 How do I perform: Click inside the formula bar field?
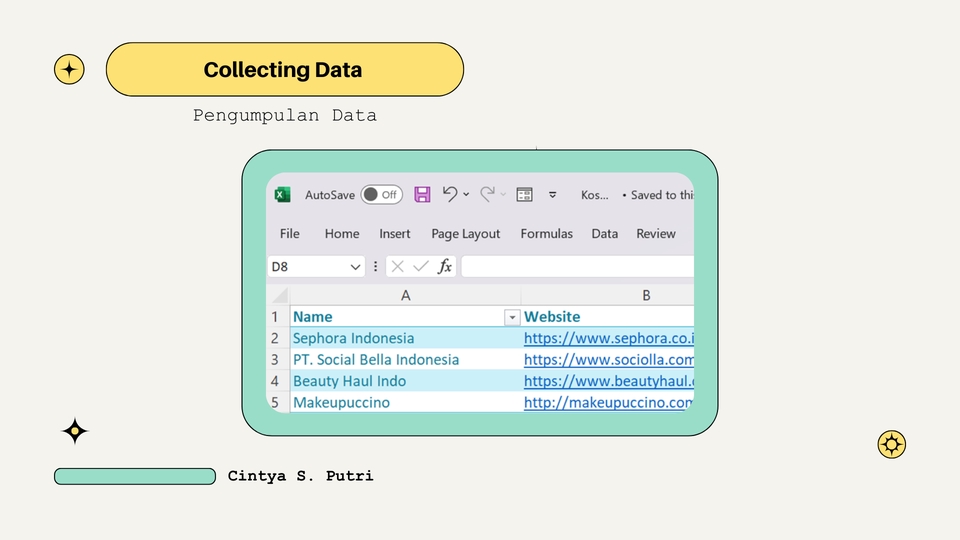pos(577,266)
